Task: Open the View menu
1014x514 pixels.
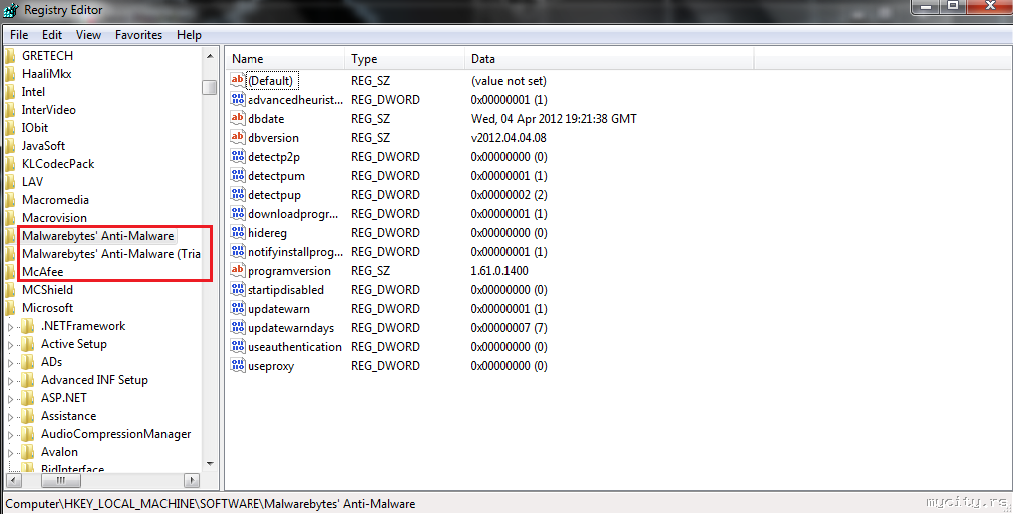Action: (88, 35)
